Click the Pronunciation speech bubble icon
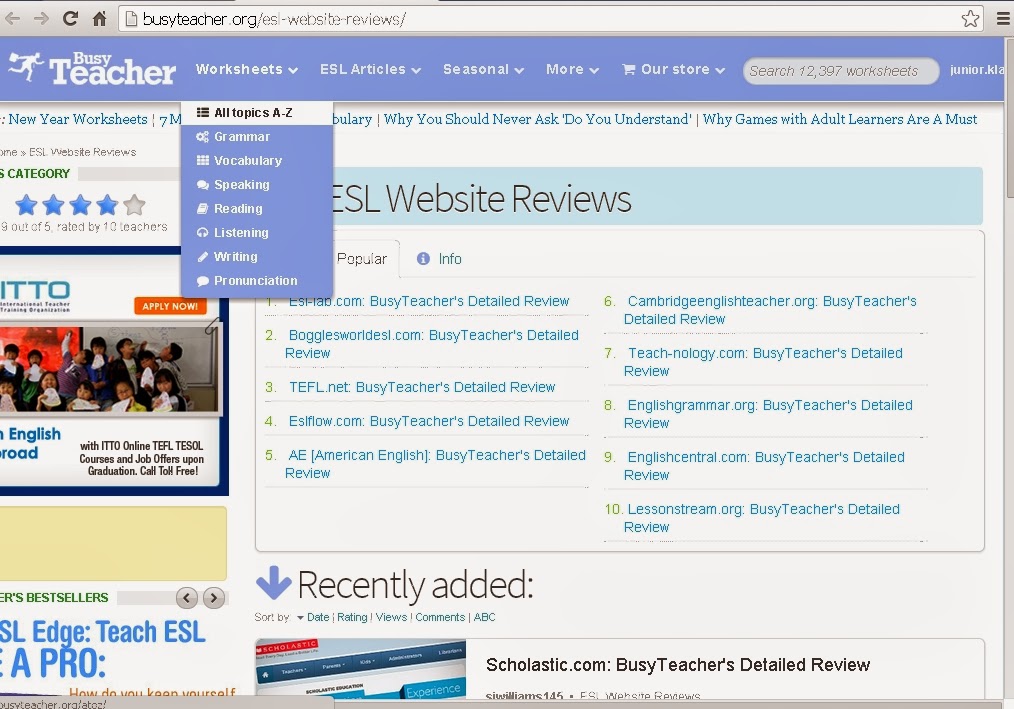The height and width of the screenshot is (709, 1014). (202, 281)
